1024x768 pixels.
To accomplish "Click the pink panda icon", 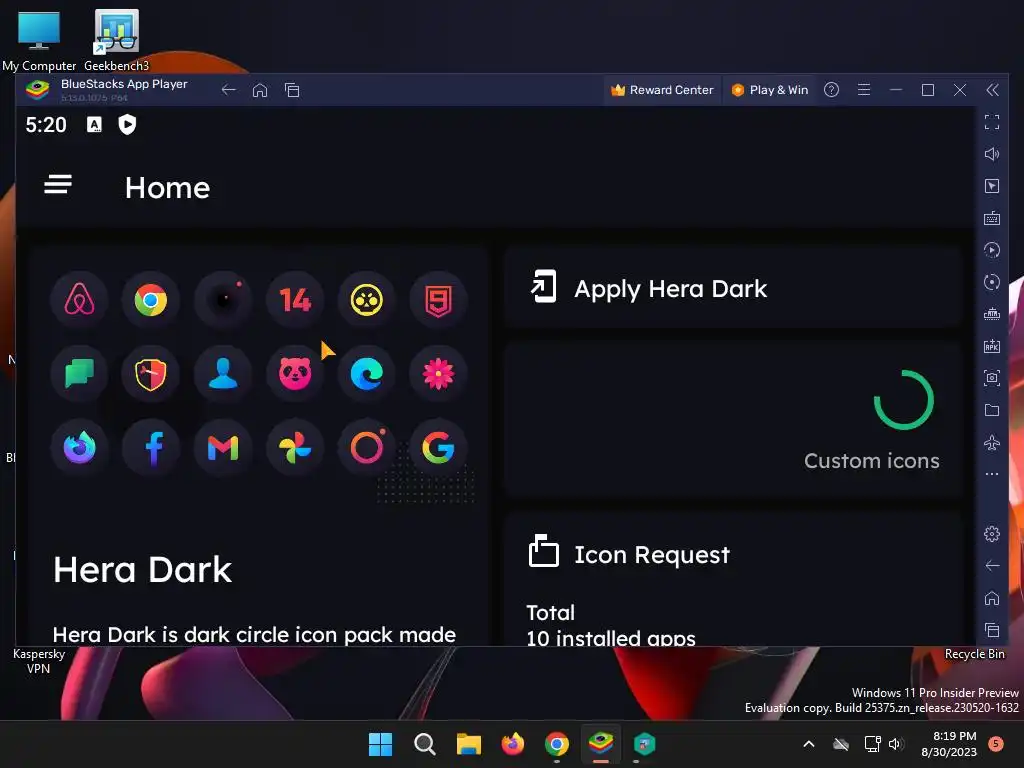I will point(295,374).
